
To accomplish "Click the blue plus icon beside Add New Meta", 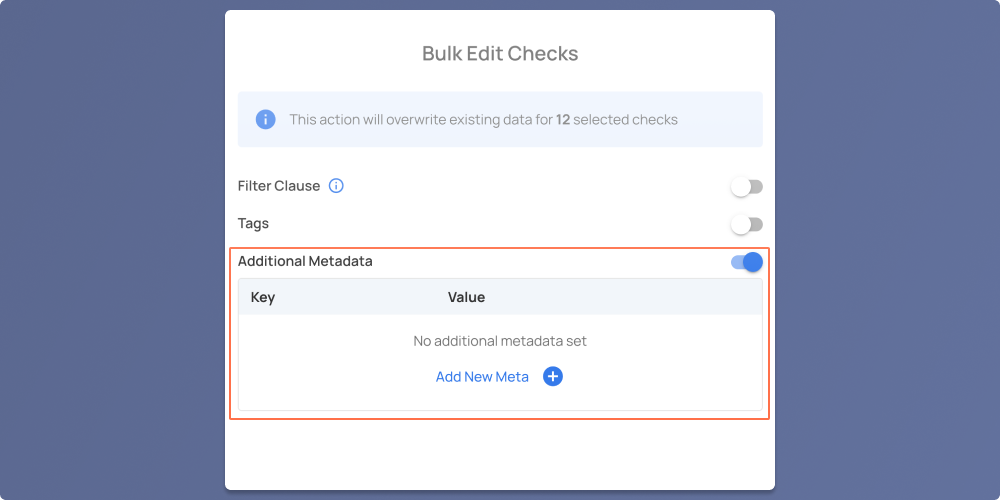I will [x=552, y=377].
